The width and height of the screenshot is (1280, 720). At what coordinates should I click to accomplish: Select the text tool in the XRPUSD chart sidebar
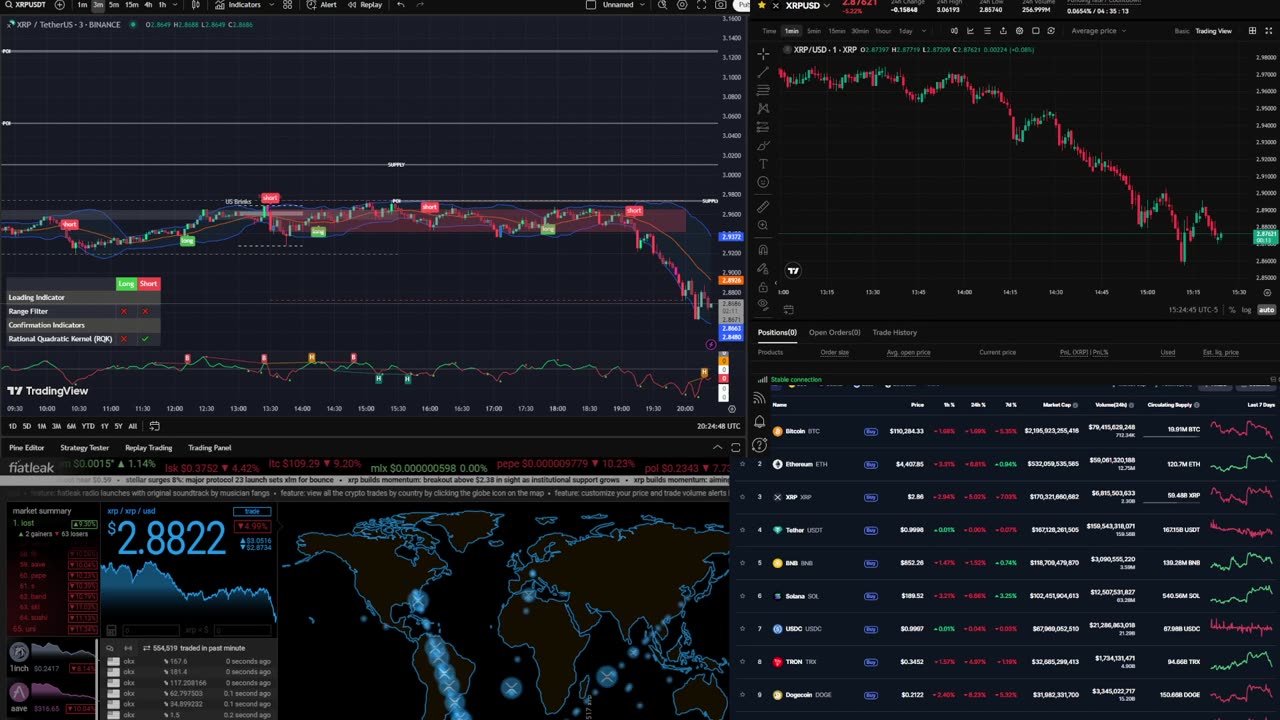pos(763,164)
